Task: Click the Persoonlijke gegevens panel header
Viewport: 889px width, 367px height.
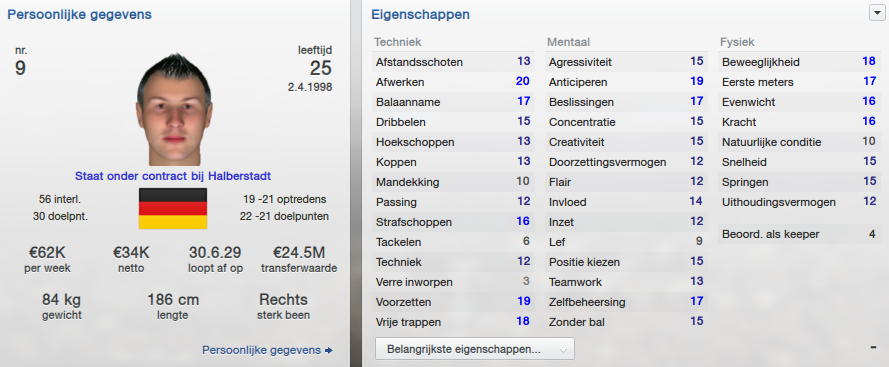Action: [79, 15]
